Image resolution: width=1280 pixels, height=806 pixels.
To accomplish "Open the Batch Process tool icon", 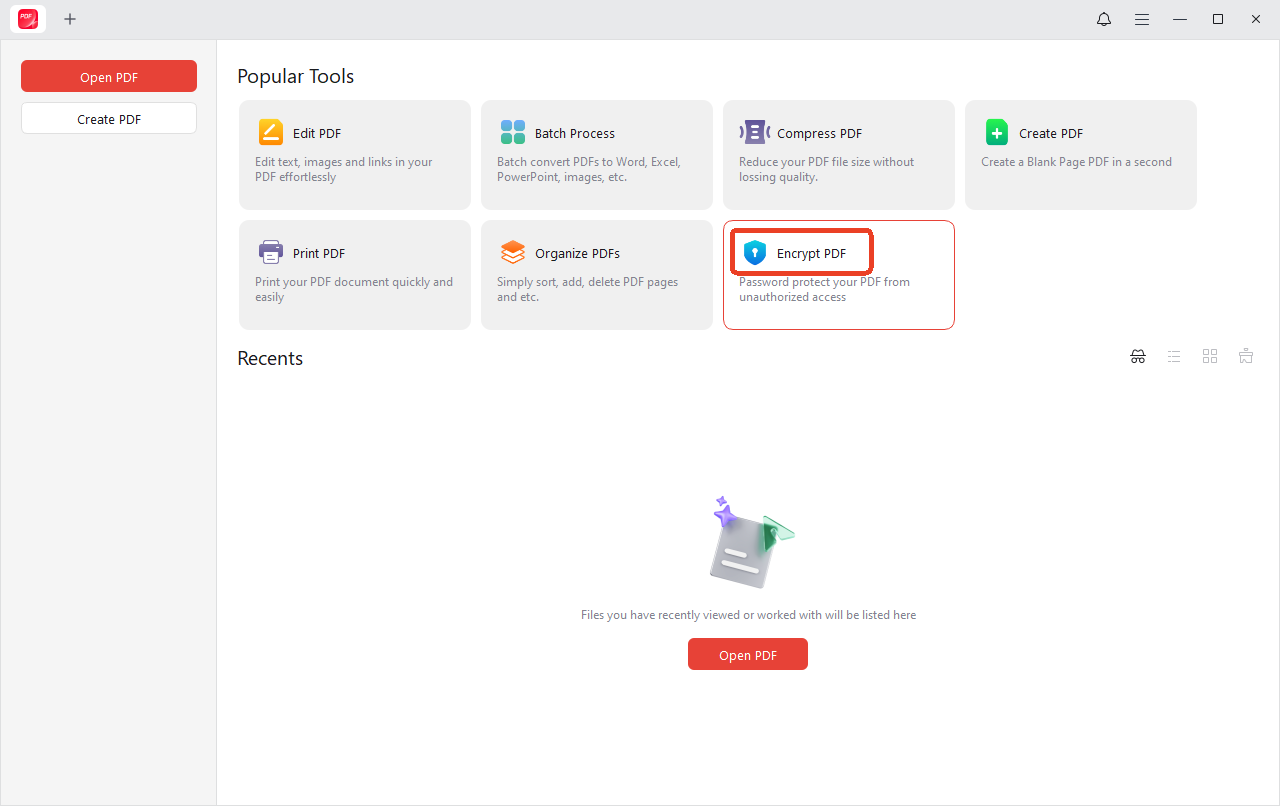I will coord(512,133).
